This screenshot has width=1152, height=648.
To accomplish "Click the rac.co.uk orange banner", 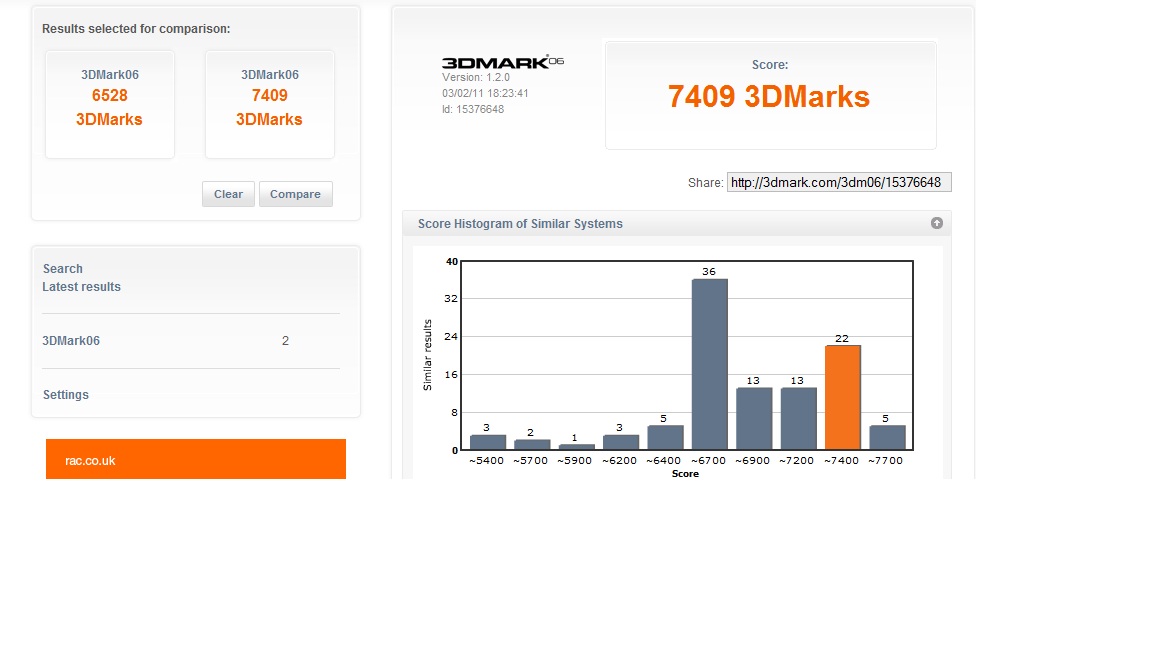I will coord(195,459).
